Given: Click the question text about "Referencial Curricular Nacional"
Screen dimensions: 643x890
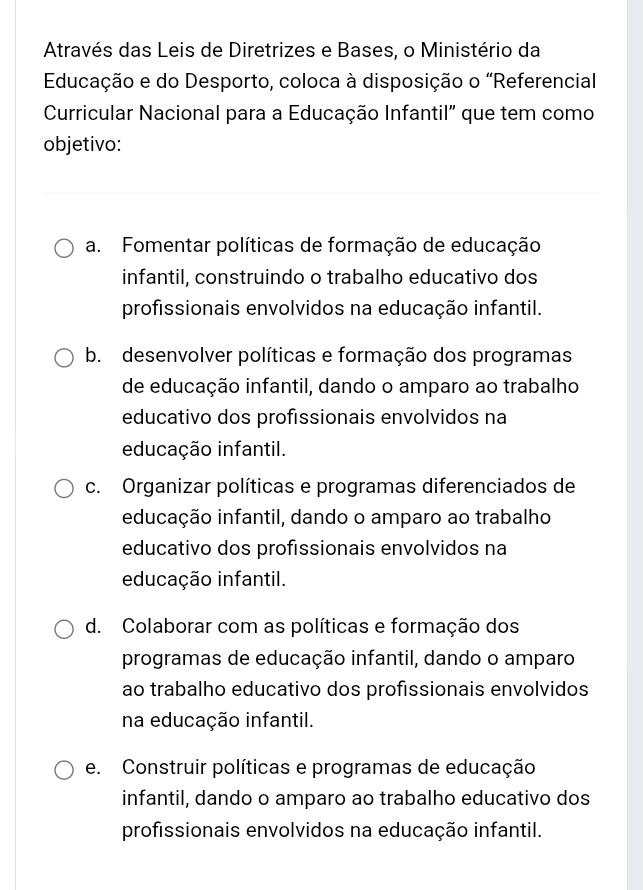Looking at the screenshot, I should [x=320, y=97].
